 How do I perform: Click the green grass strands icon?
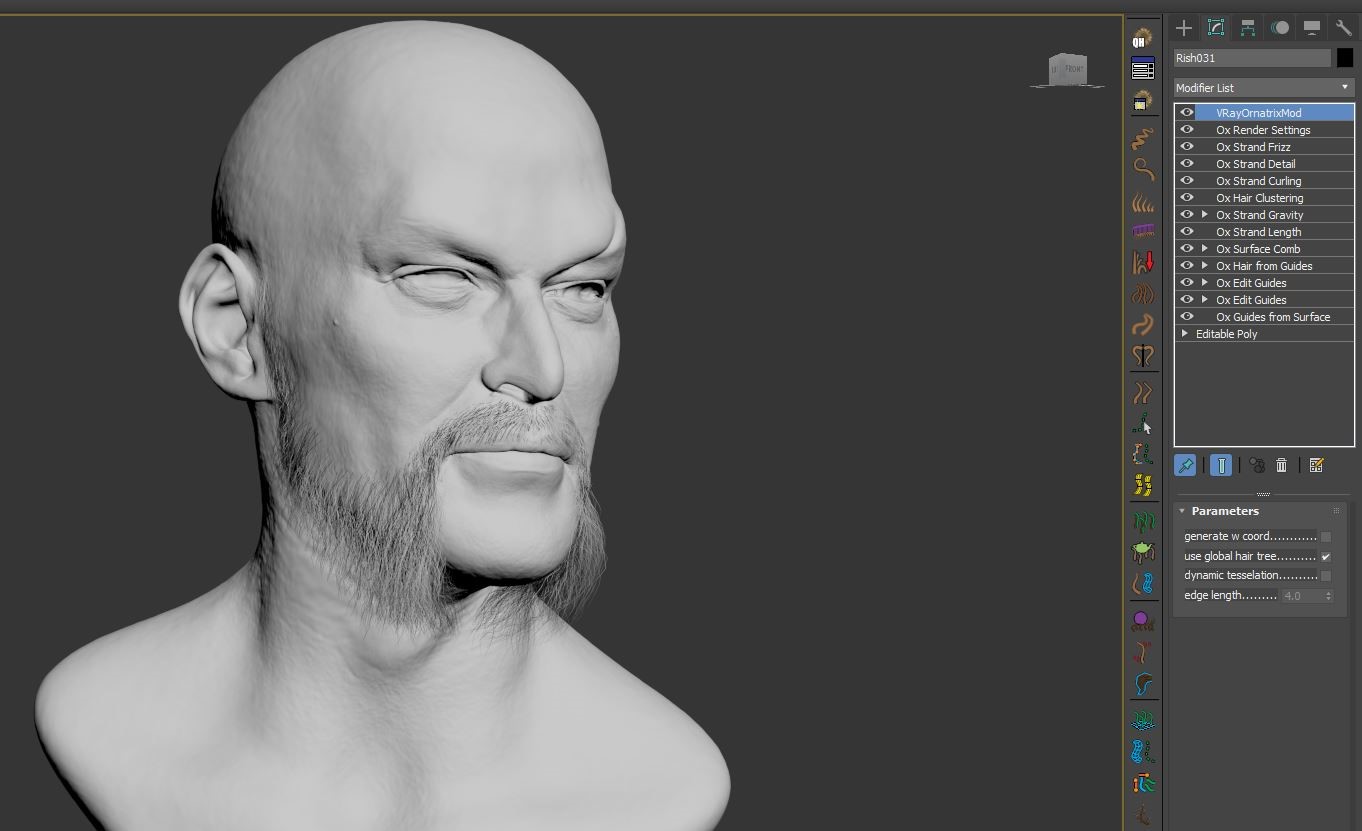pyautogui.click(x=1142, y=522)
